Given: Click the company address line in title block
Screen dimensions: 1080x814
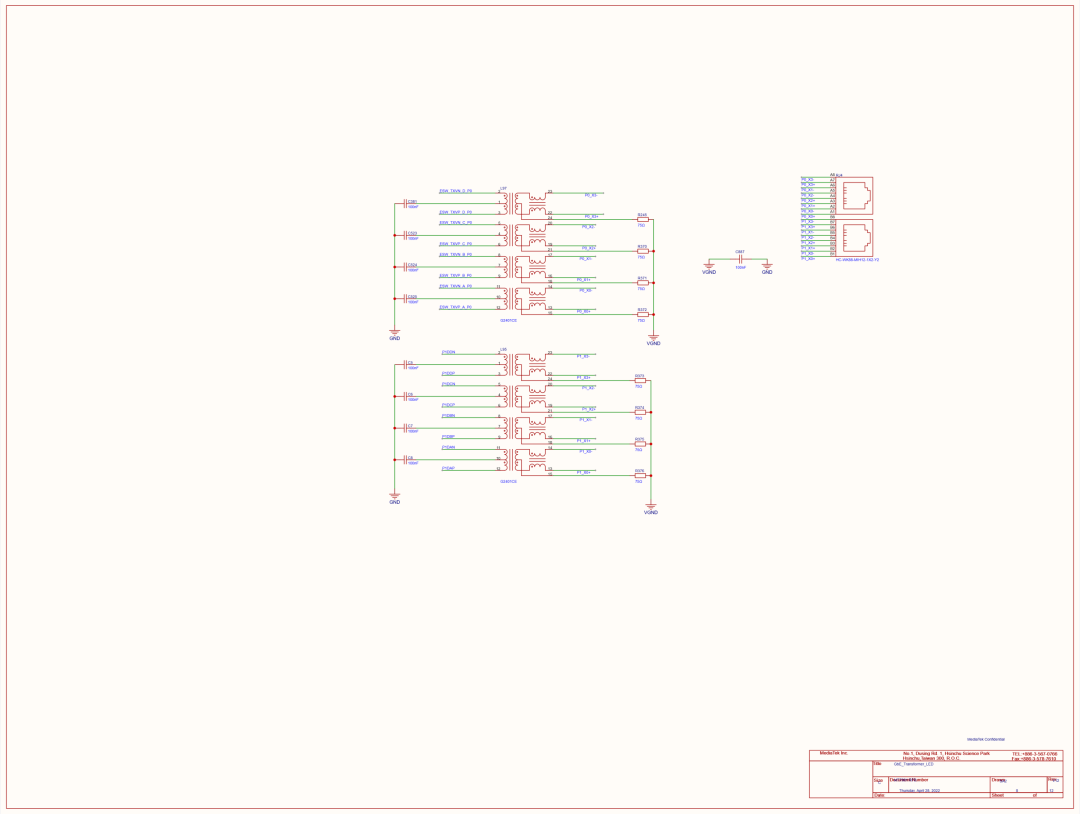Looking at the screenshot, I should pyautogui.click(x=946, y=755).
